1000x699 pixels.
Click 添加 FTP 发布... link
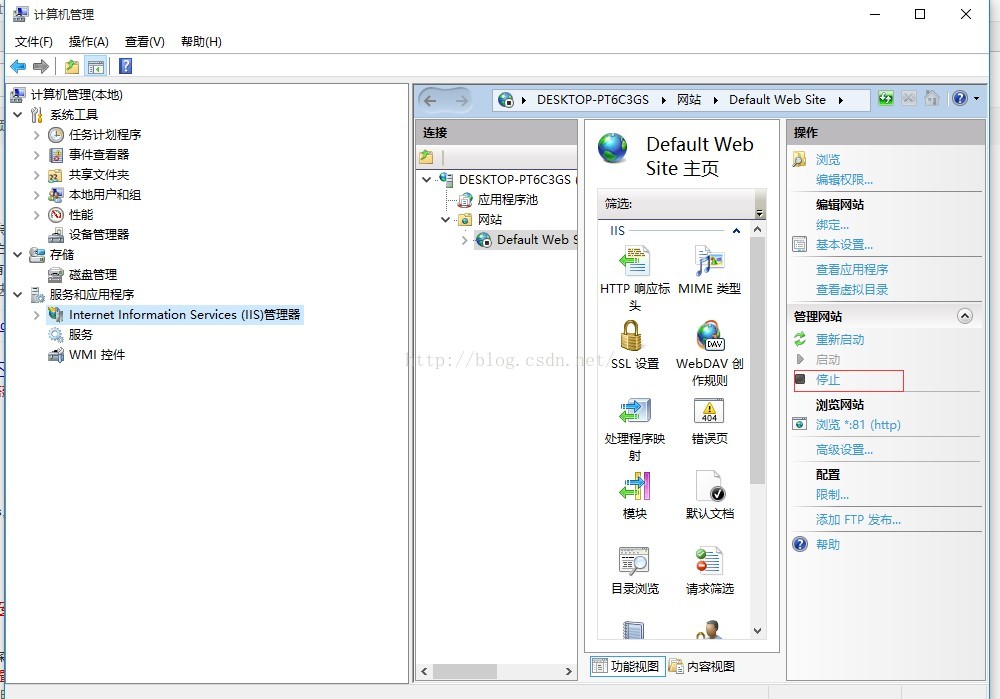pos(858,520)
